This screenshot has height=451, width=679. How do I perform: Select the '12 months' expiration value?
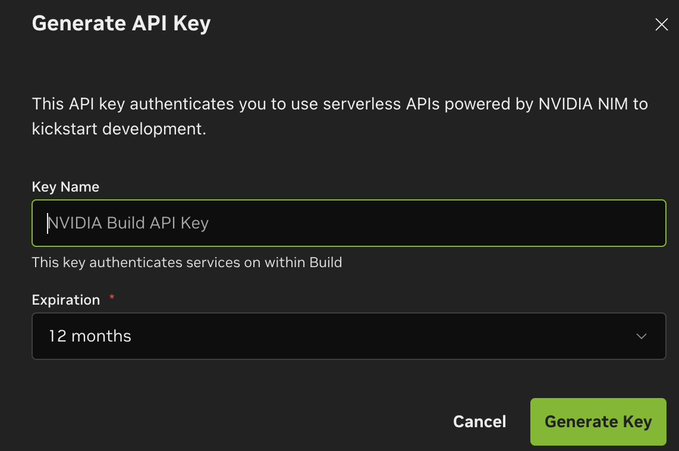pos(90,336)
